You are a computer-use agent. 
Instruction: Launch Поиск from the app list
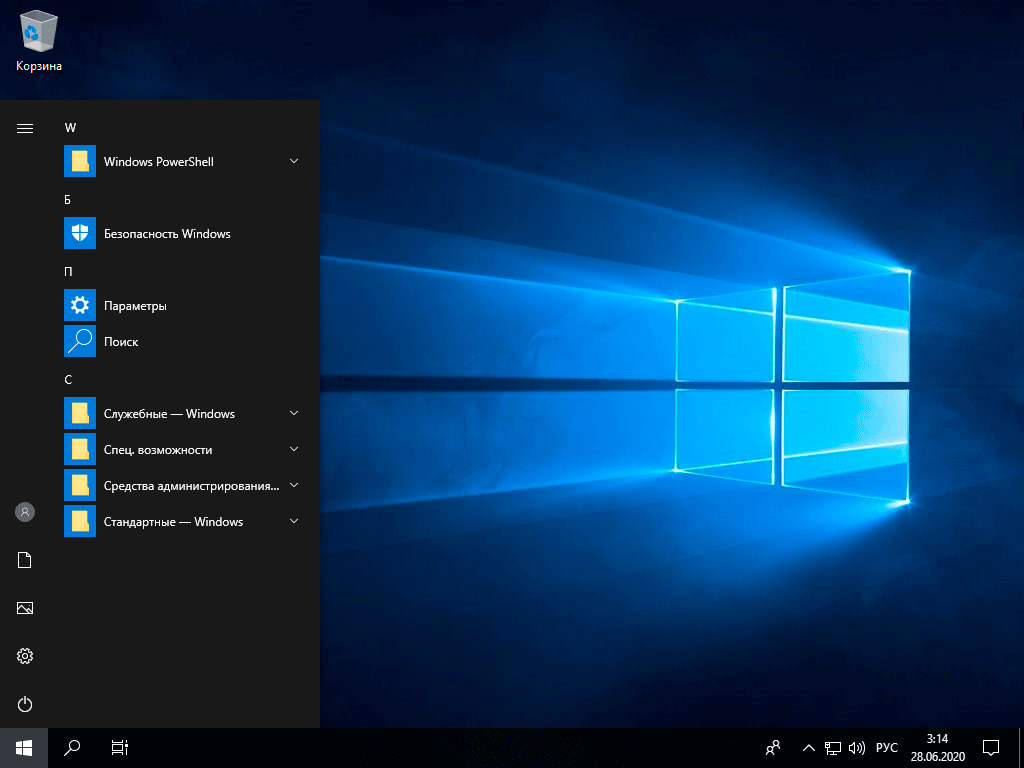pos(121,342)
